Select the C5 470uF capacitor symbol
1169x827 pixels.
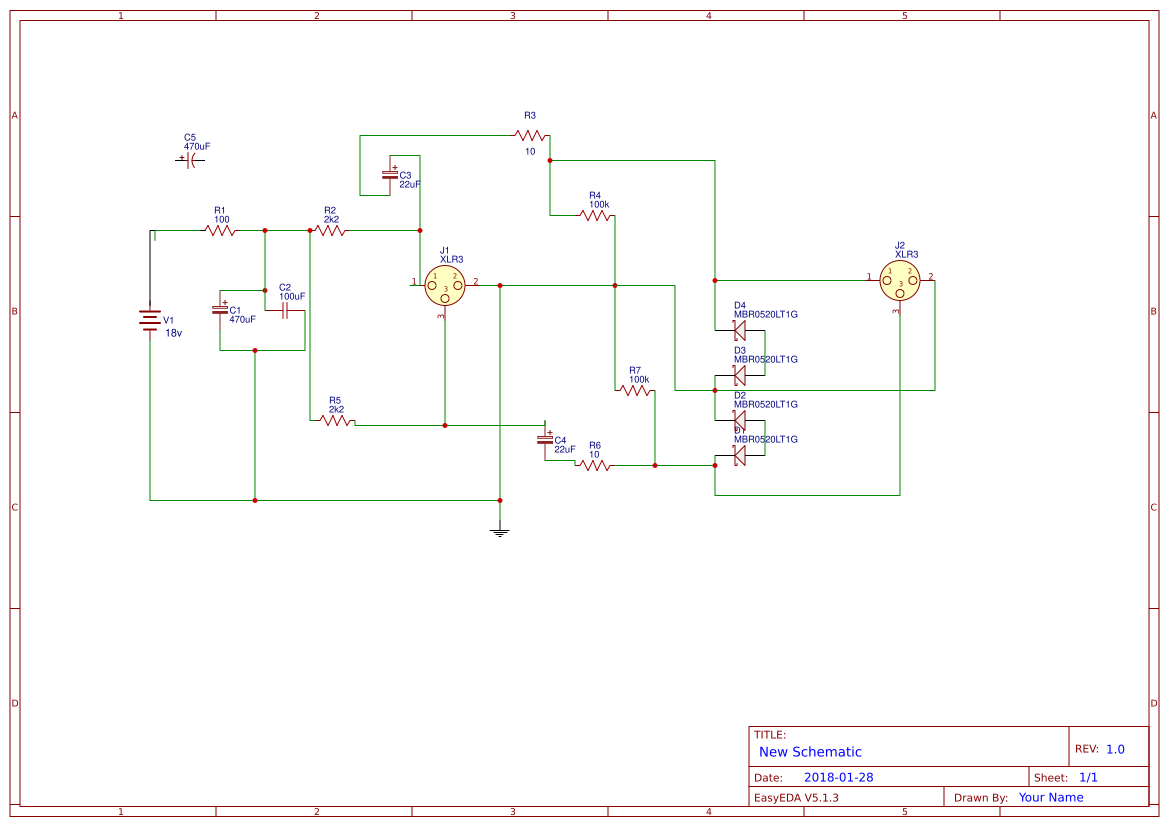(190, 160)
